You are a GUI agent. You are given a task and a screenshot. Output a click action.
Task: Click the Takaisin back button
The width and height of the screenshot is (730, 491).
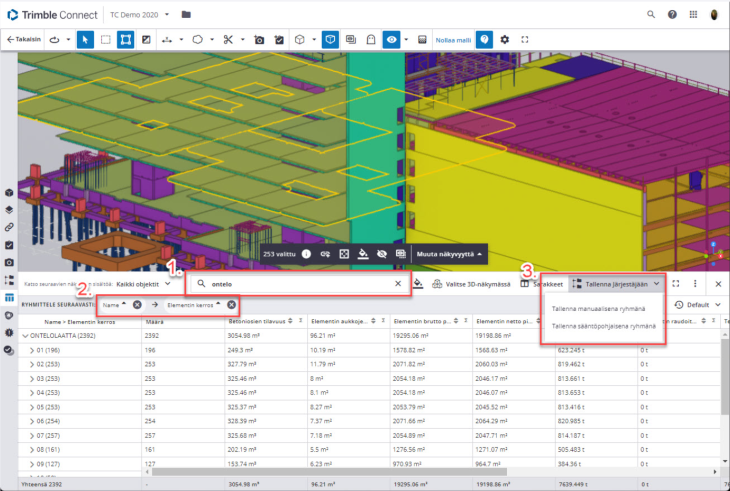click(25, 39)
